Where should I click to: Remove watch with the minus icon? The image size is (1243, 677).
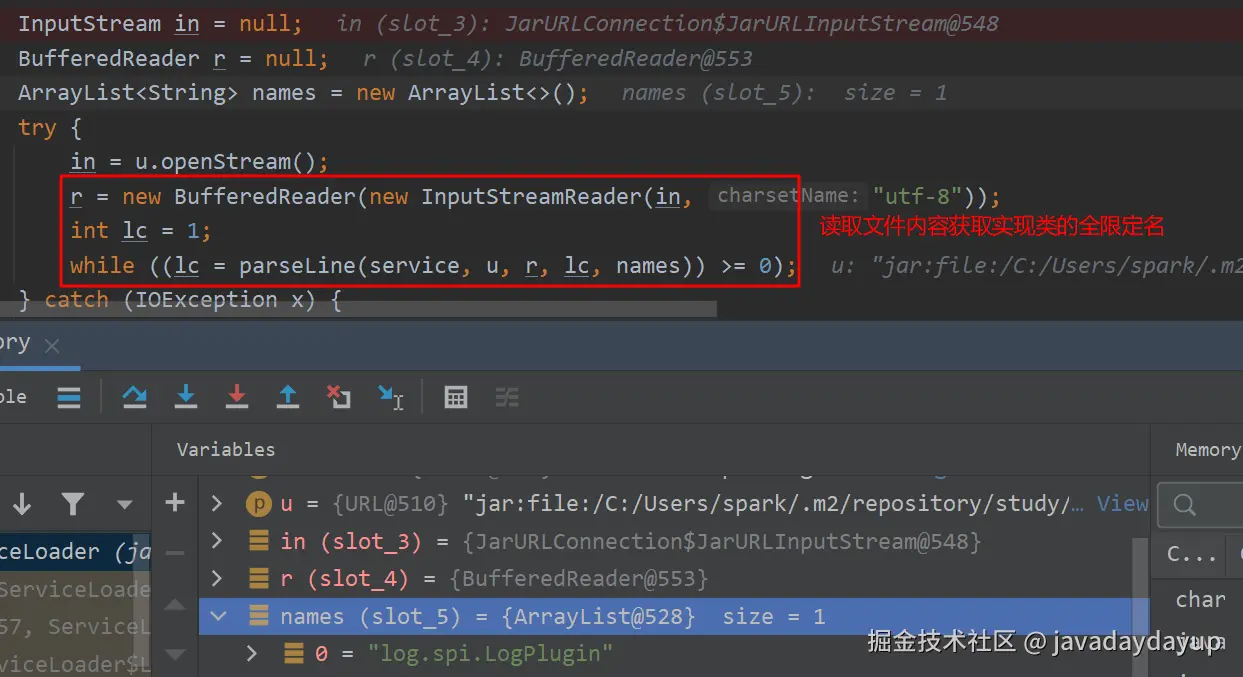pos(175,553)
